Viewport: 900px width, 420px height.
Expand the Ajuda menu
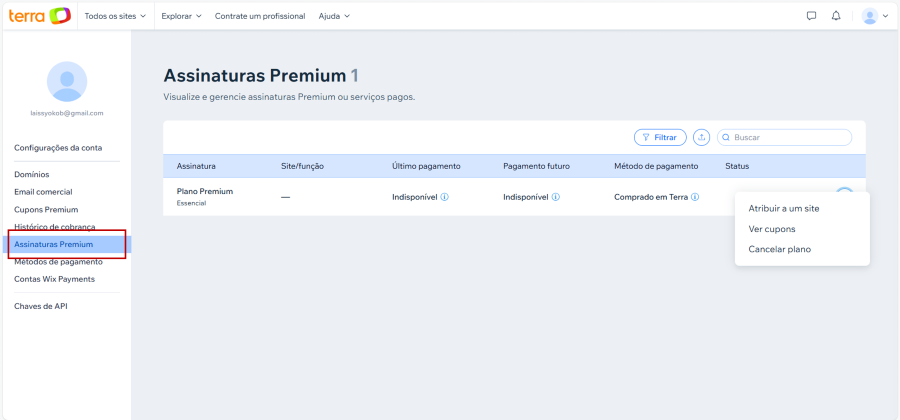(334, 16)
